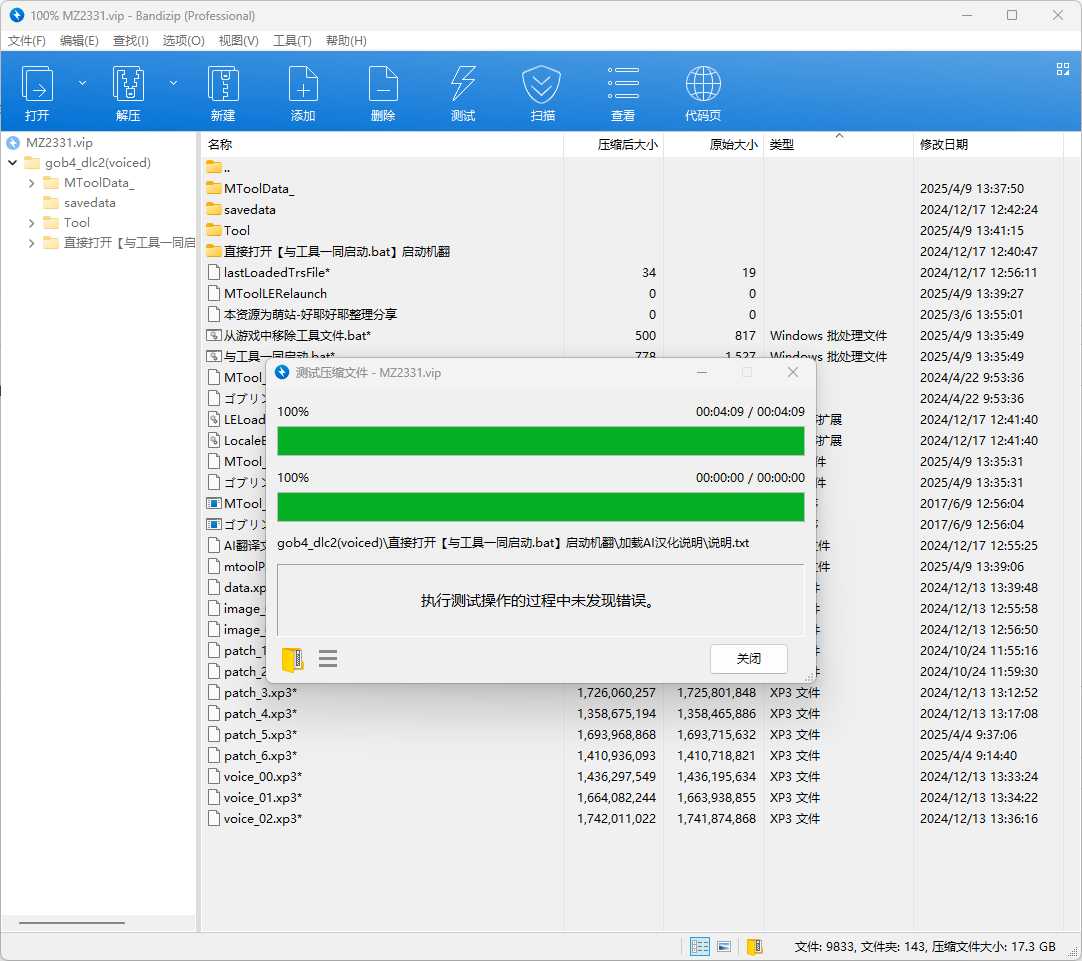Click the Code page (代码页) globe icon
The image size is (1082, 961).
coord(703,86)
